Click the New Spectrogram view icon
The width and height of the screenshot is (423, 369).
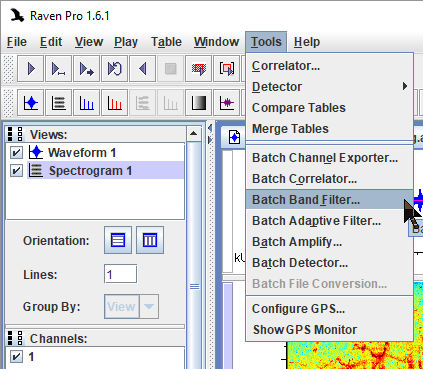(58, 103)
